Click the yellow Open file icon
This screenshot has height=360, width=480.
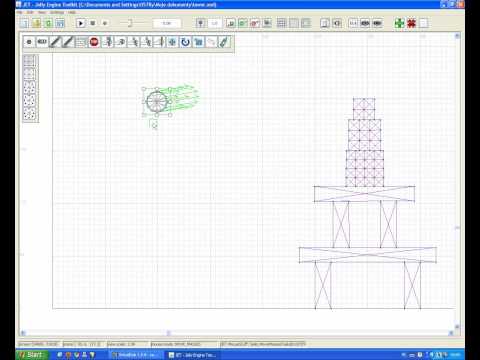(x=36, y=23)
